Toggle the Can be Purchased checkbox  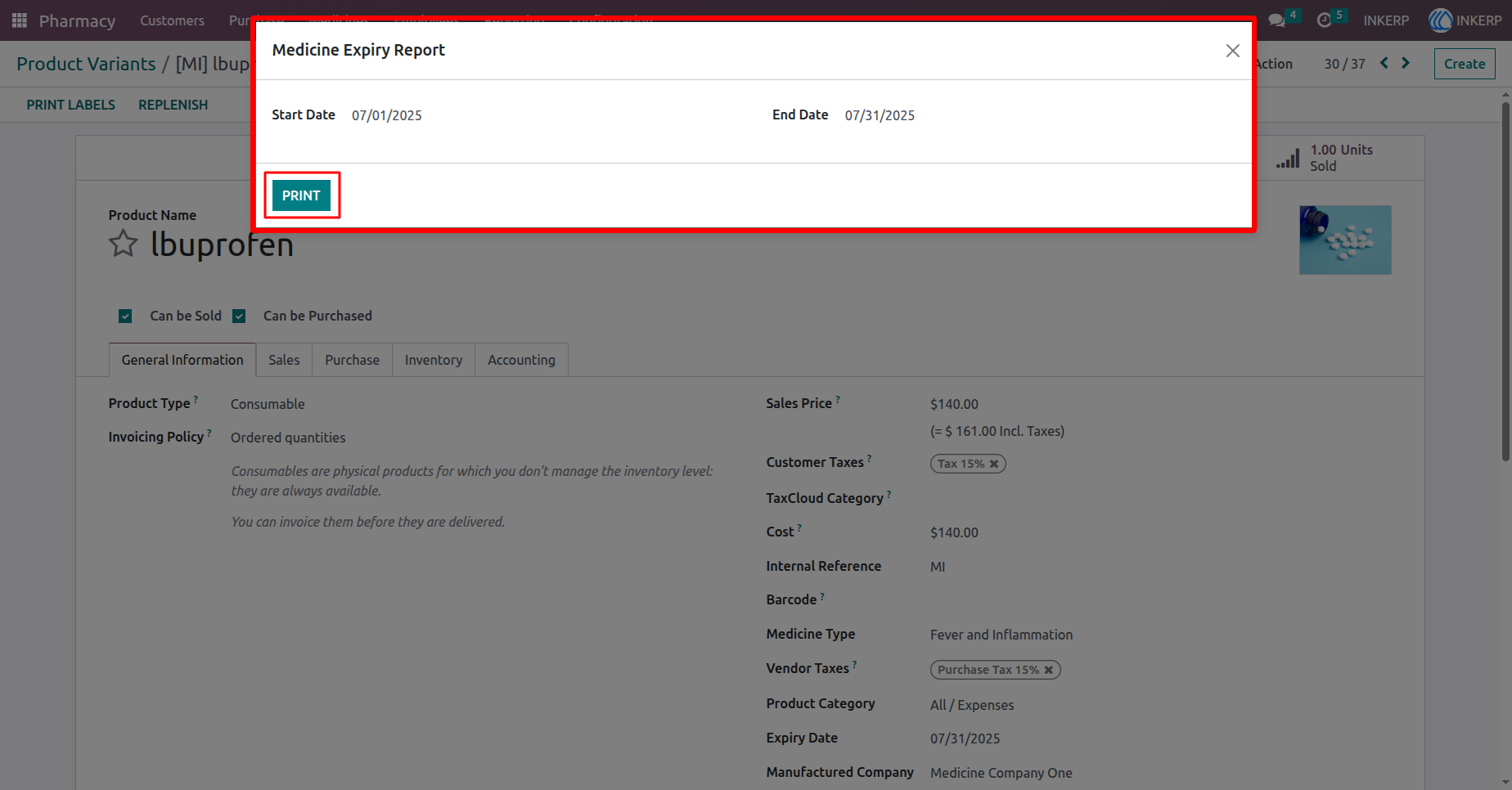pyautogui.click(x=239, y=316)
